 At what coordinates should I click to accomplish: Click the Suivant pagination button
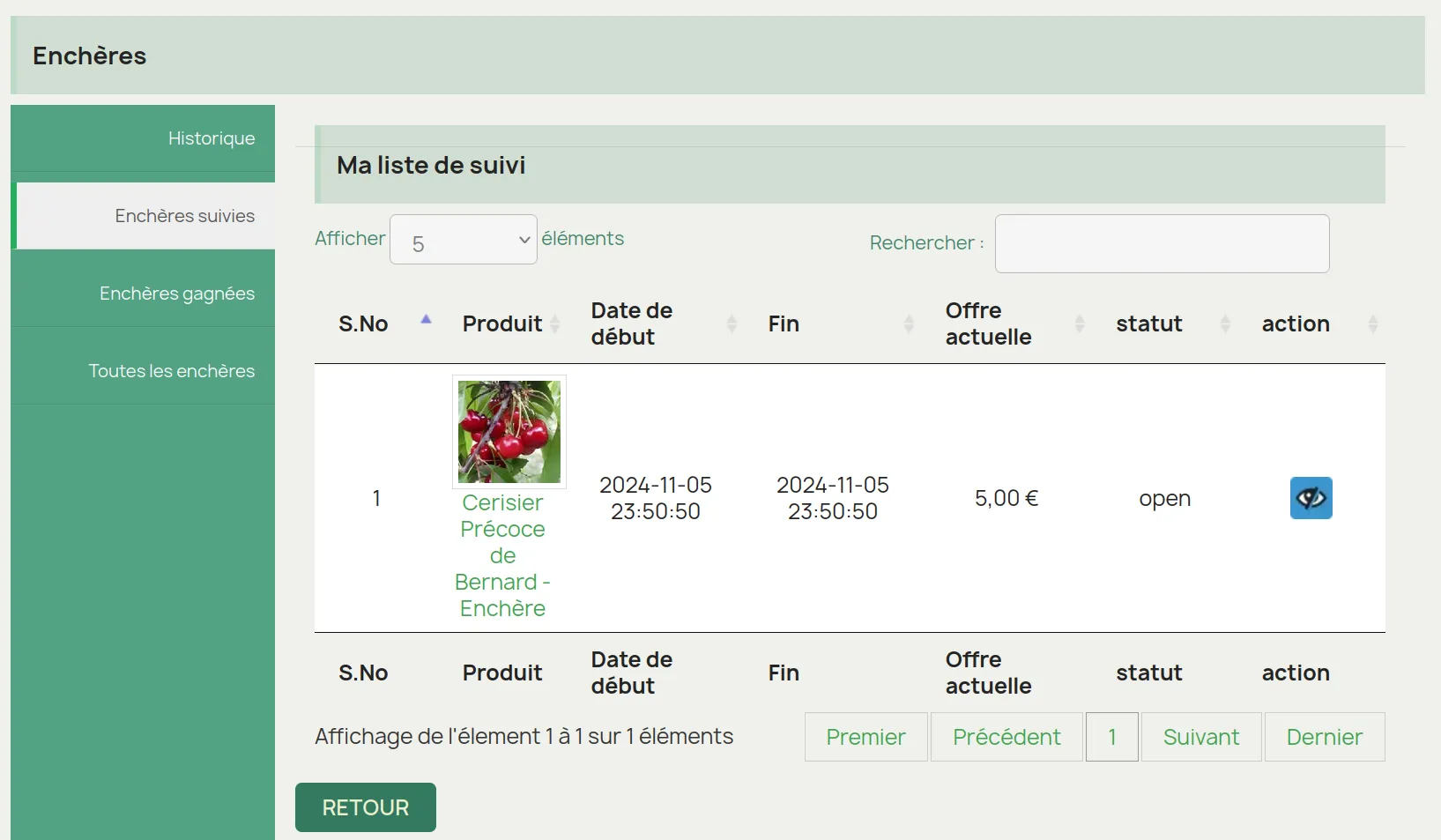[x=1200, y=737]
